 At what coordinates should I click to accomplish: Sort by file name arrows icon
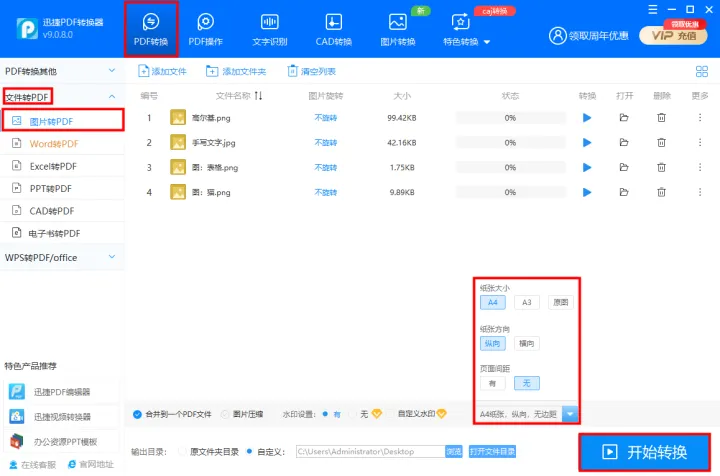pyautogui.click(x=259, y=95)
